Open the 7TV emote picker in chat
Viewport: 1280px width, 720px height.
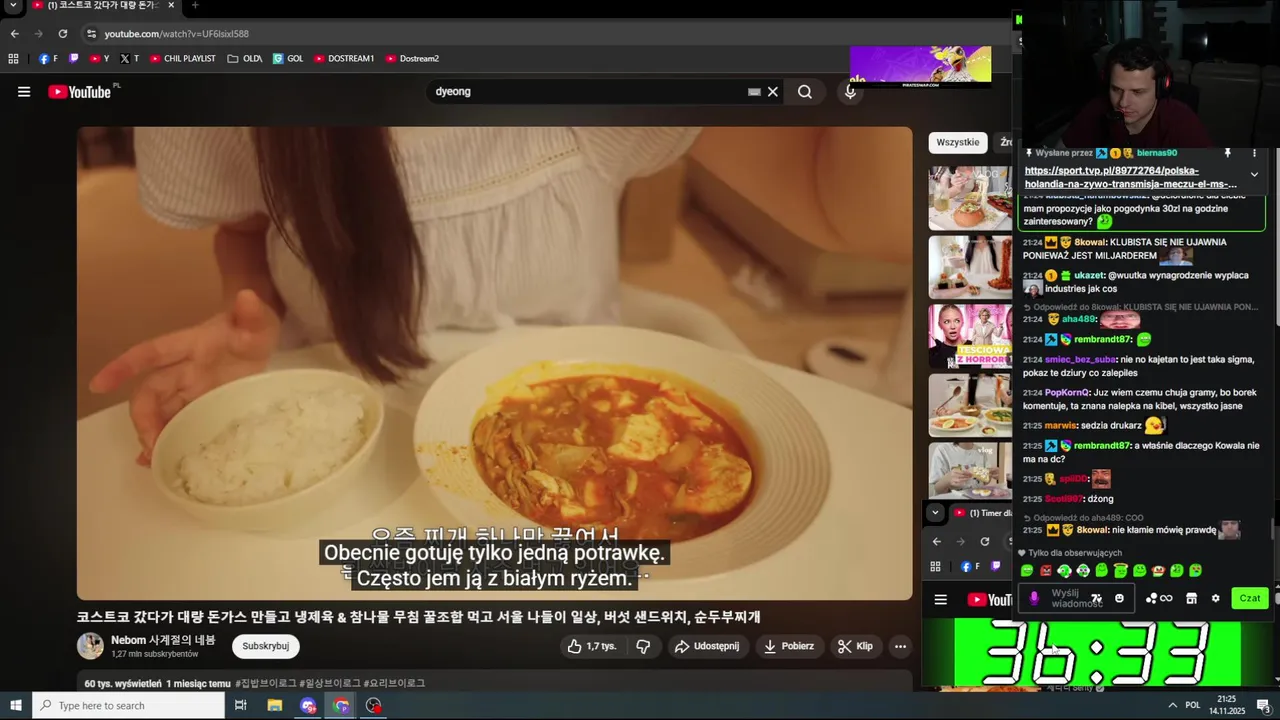coord(1096,598)
